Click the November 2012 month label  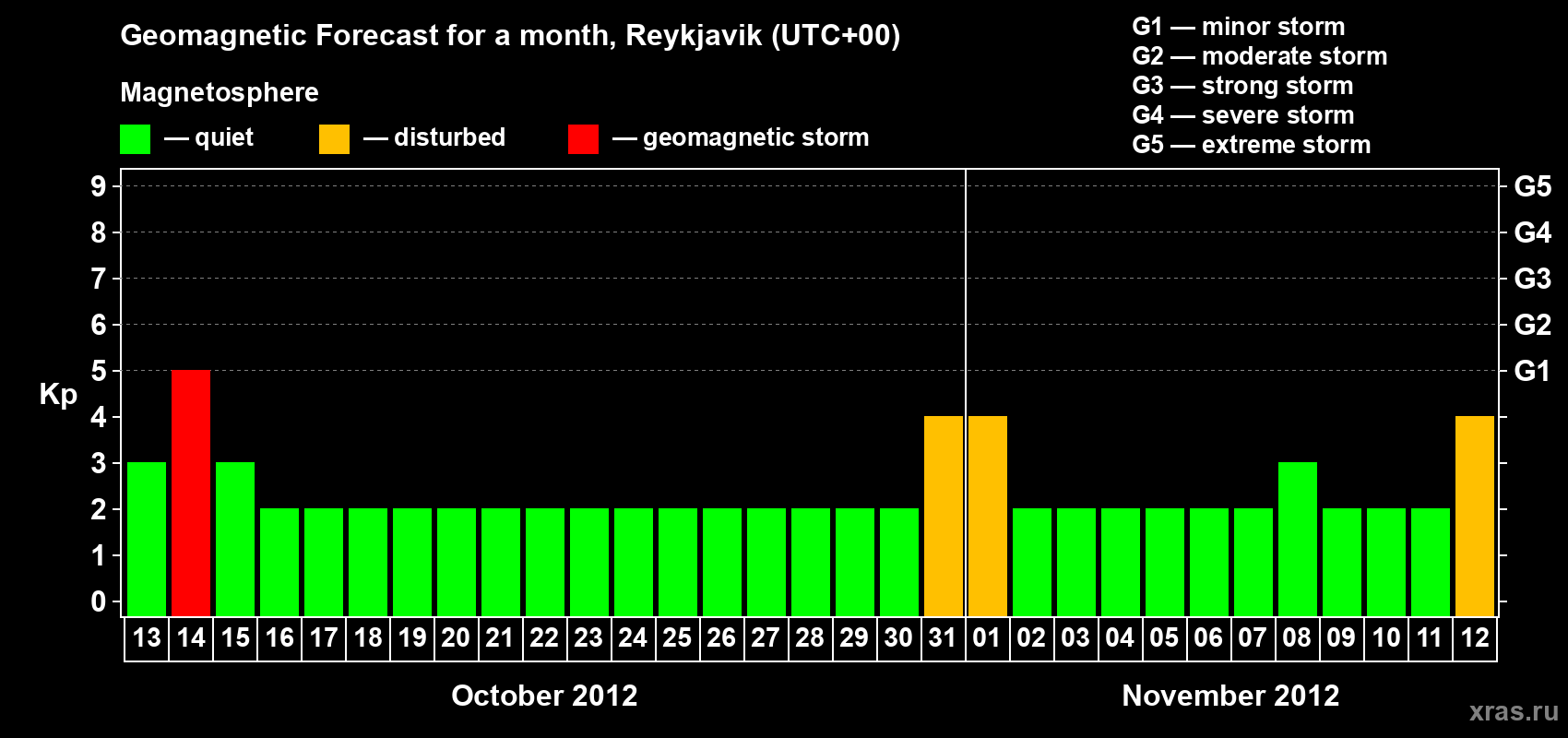1230,696
